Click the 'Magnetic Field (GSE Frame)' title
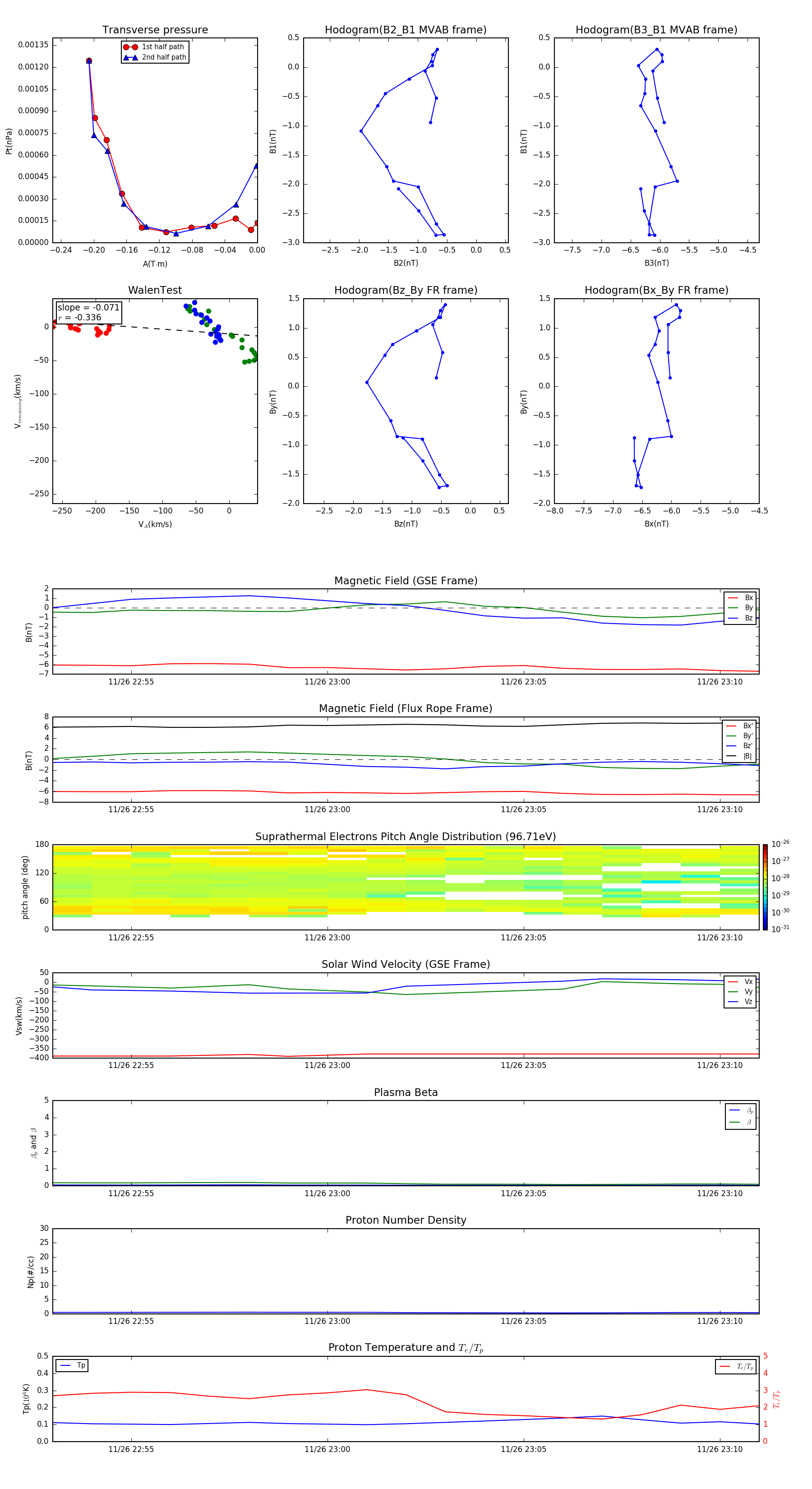The height and width of the screenshot is (1489, 812). click(x=406, y=581)
